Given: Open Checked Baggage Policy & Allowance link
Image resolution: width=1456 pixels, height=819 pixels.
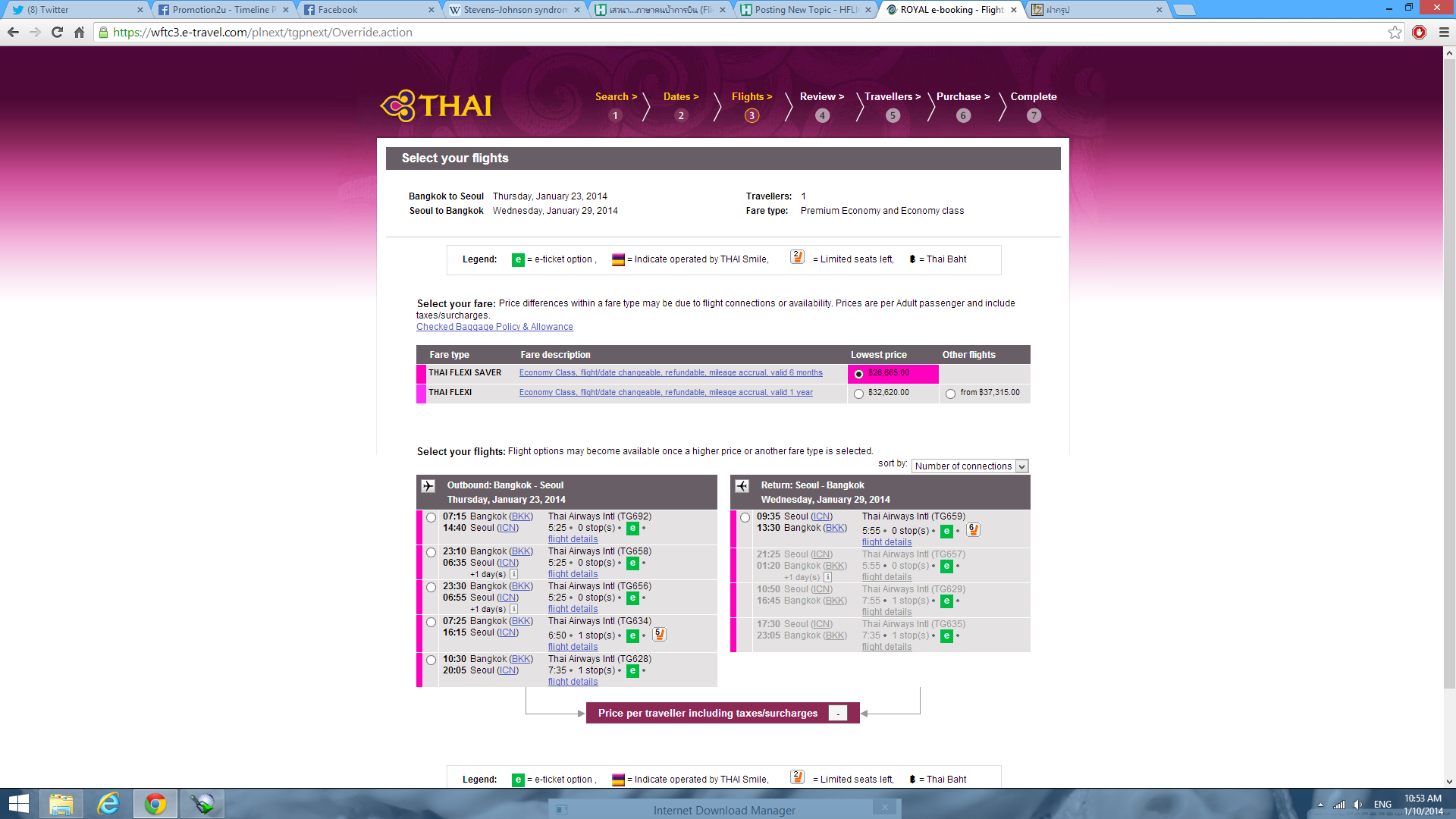Looking at the screenshot, I should pos(494,327).
